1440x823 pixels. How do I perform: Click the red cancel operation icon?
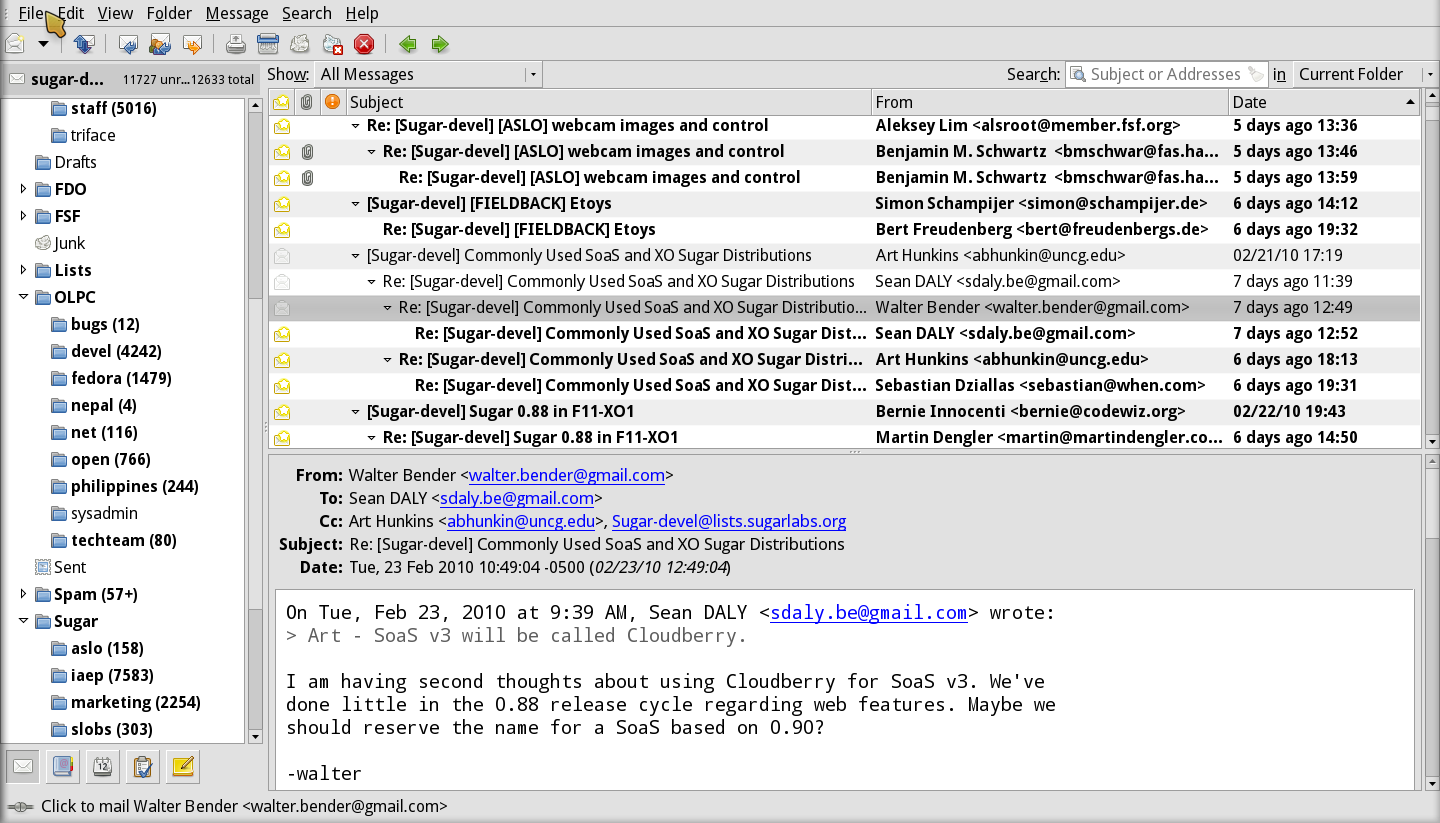pyautogui.click(x=364, y=44)
